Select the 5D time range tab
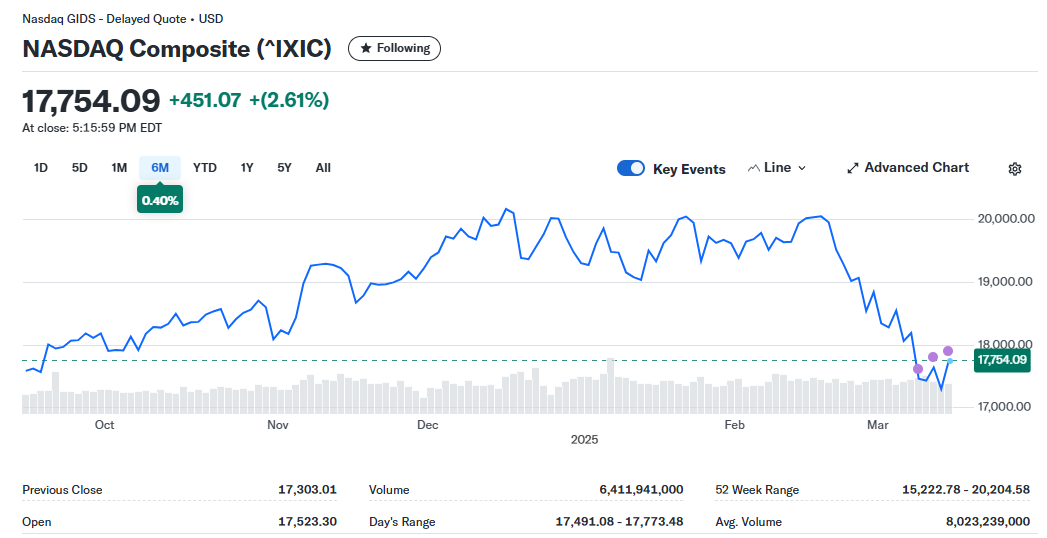 coord(79,168)
